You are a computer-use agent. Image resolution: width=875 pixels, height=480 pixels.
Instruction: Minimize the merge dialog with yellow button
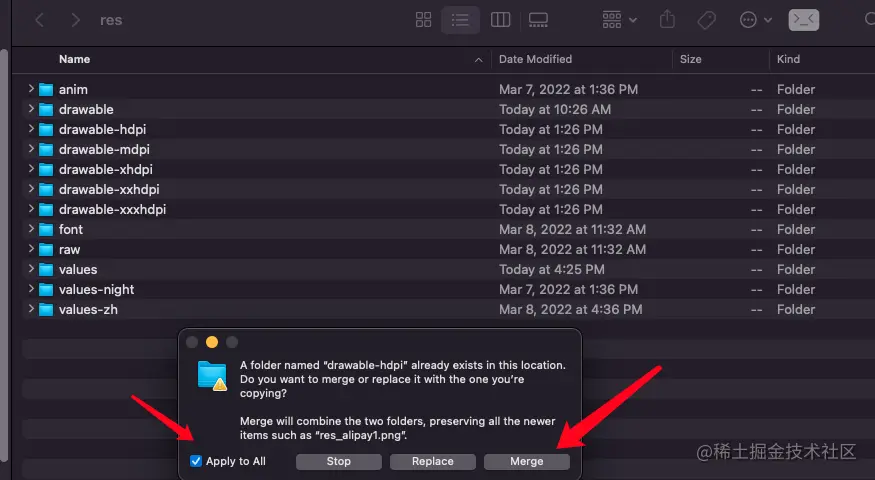click(212, 342)
